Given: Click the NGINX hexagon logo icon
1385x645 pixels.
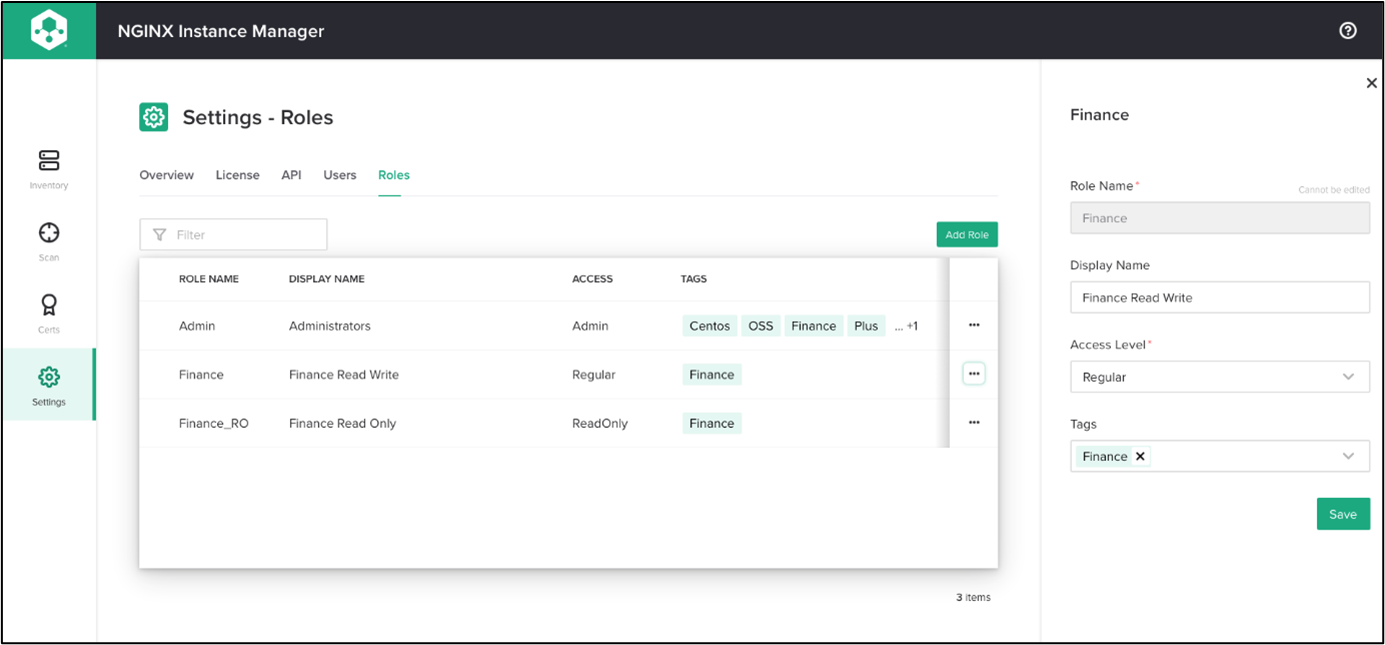Looking at the screenshot, I should 49,31.
